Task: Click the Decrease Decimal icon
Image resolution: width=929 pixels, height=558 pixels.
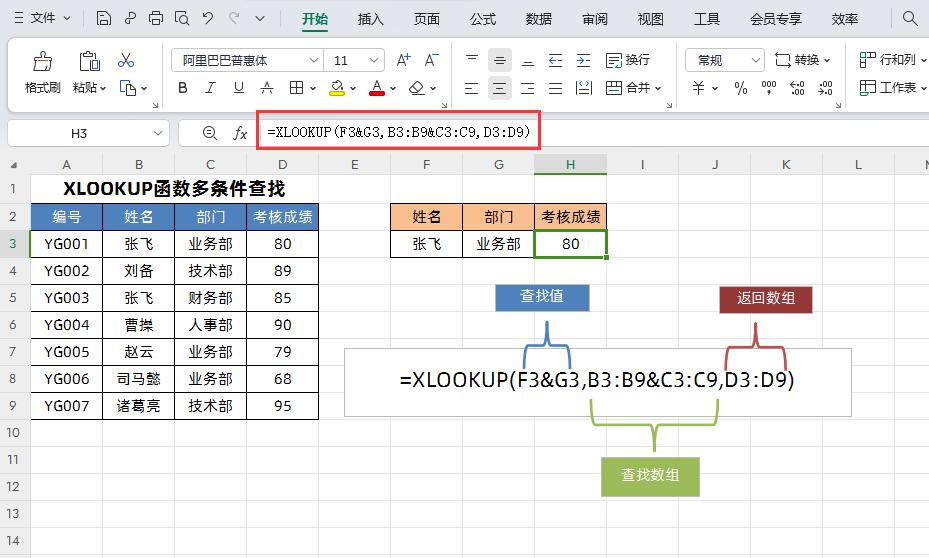Action: click(825, 88)
